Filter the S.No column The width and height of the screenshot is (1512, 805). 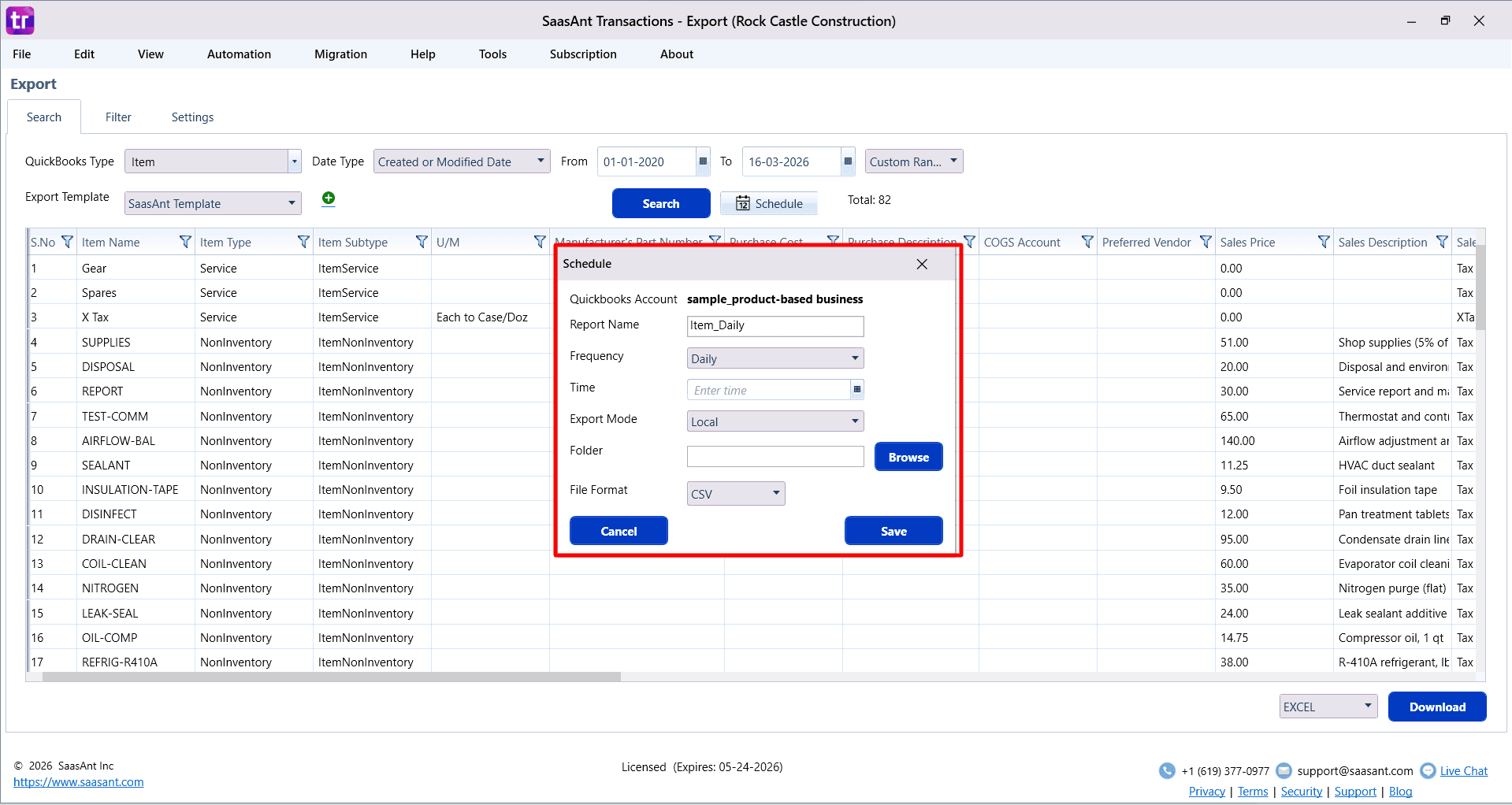tap(67, 242)
